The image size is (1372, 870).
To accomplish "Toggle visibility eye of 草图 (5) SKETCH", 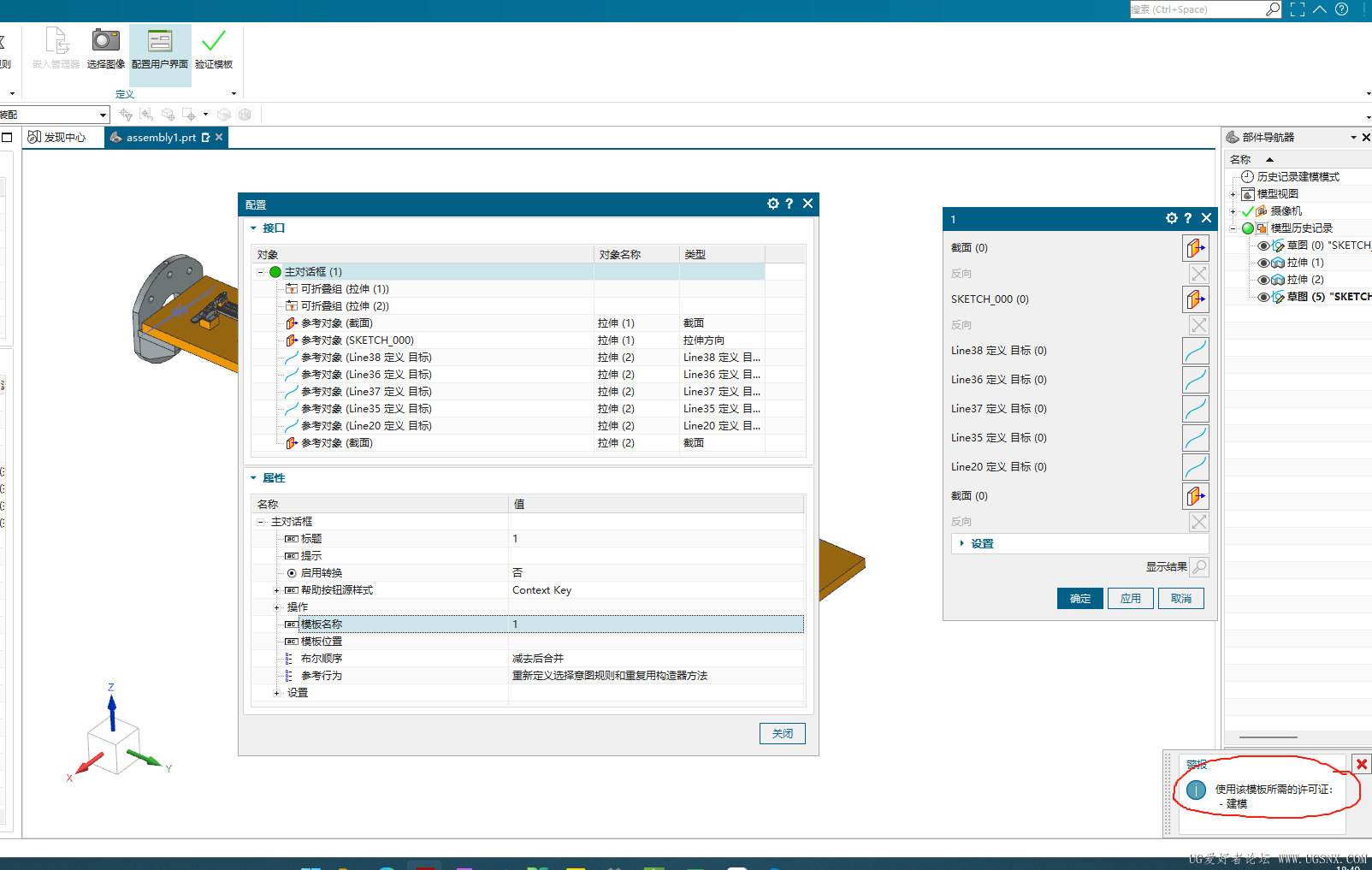I will tap(1263, 297).
